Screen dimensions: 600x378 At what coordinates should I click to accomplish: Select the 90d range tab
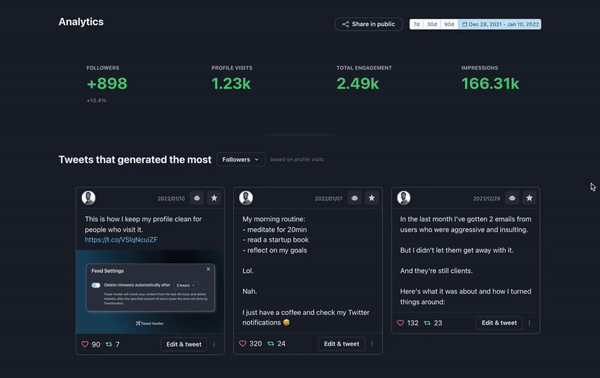[449, 24]
